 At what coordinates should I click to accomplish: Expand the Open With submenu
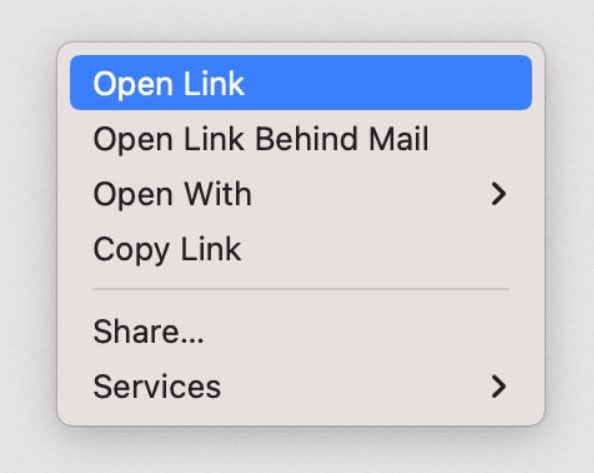(x=301, y=194)
